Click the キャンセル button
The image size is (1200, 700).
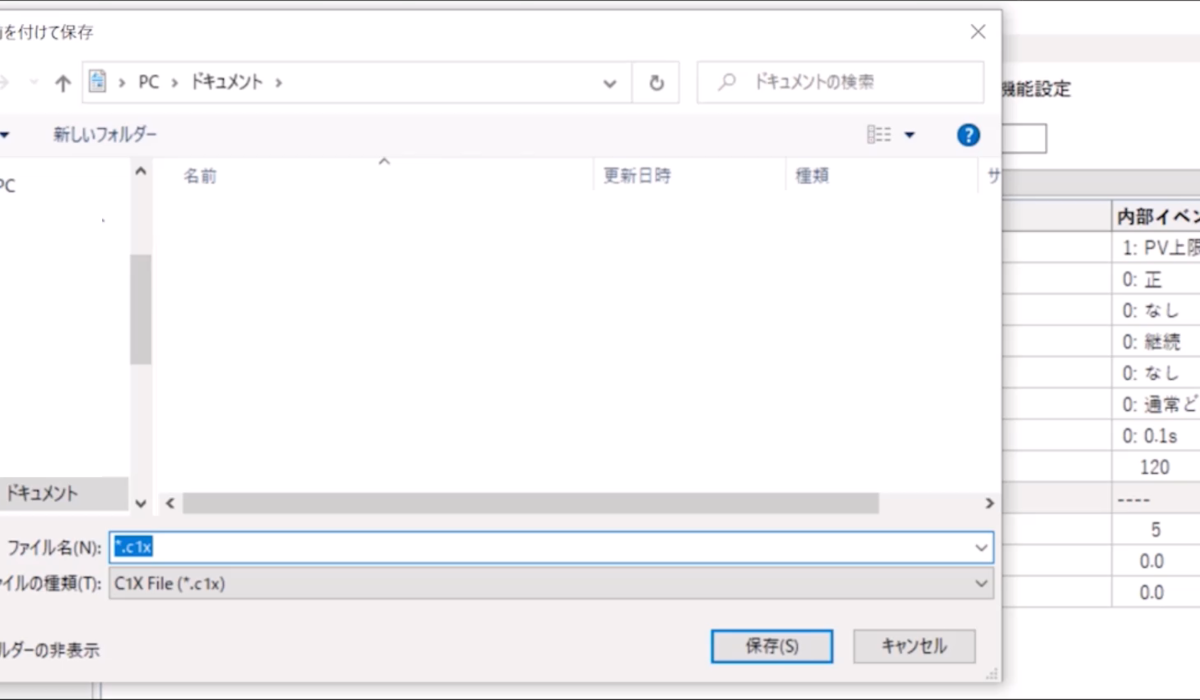tap(914, 646)
